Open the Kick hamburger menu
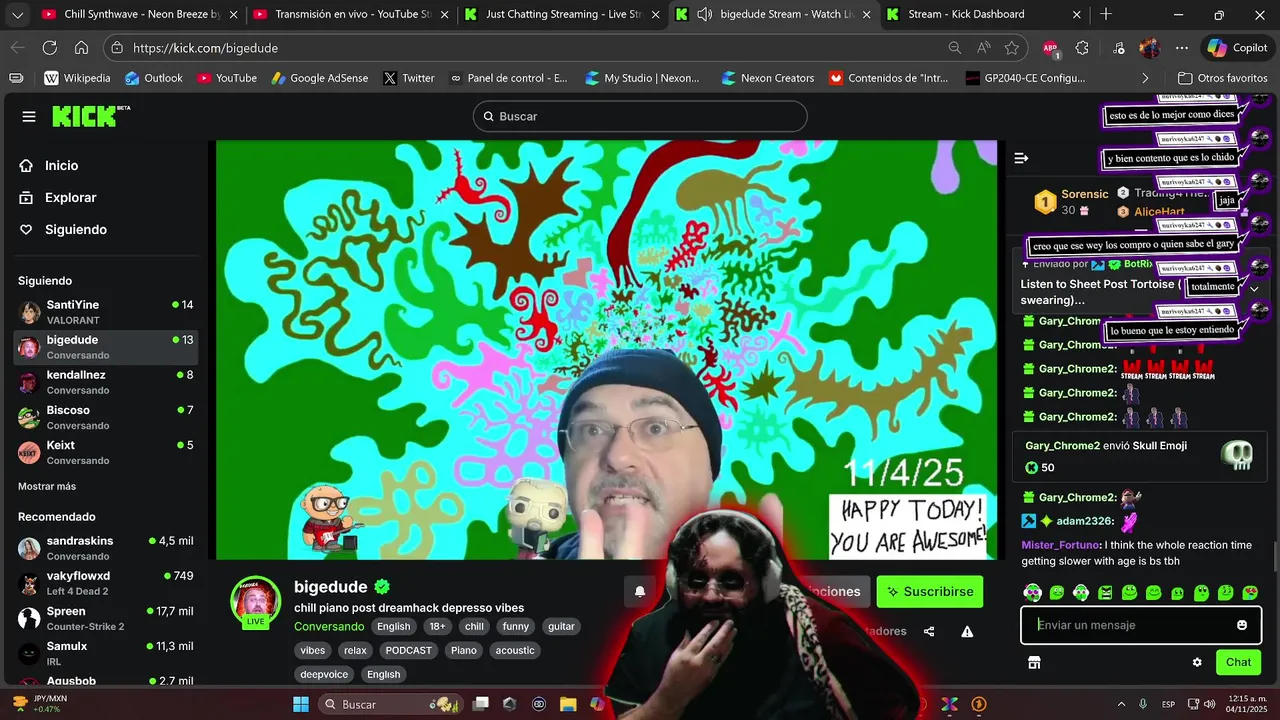Image resolution: width=1280 pixels, height=720 pixels. (29, 117)
